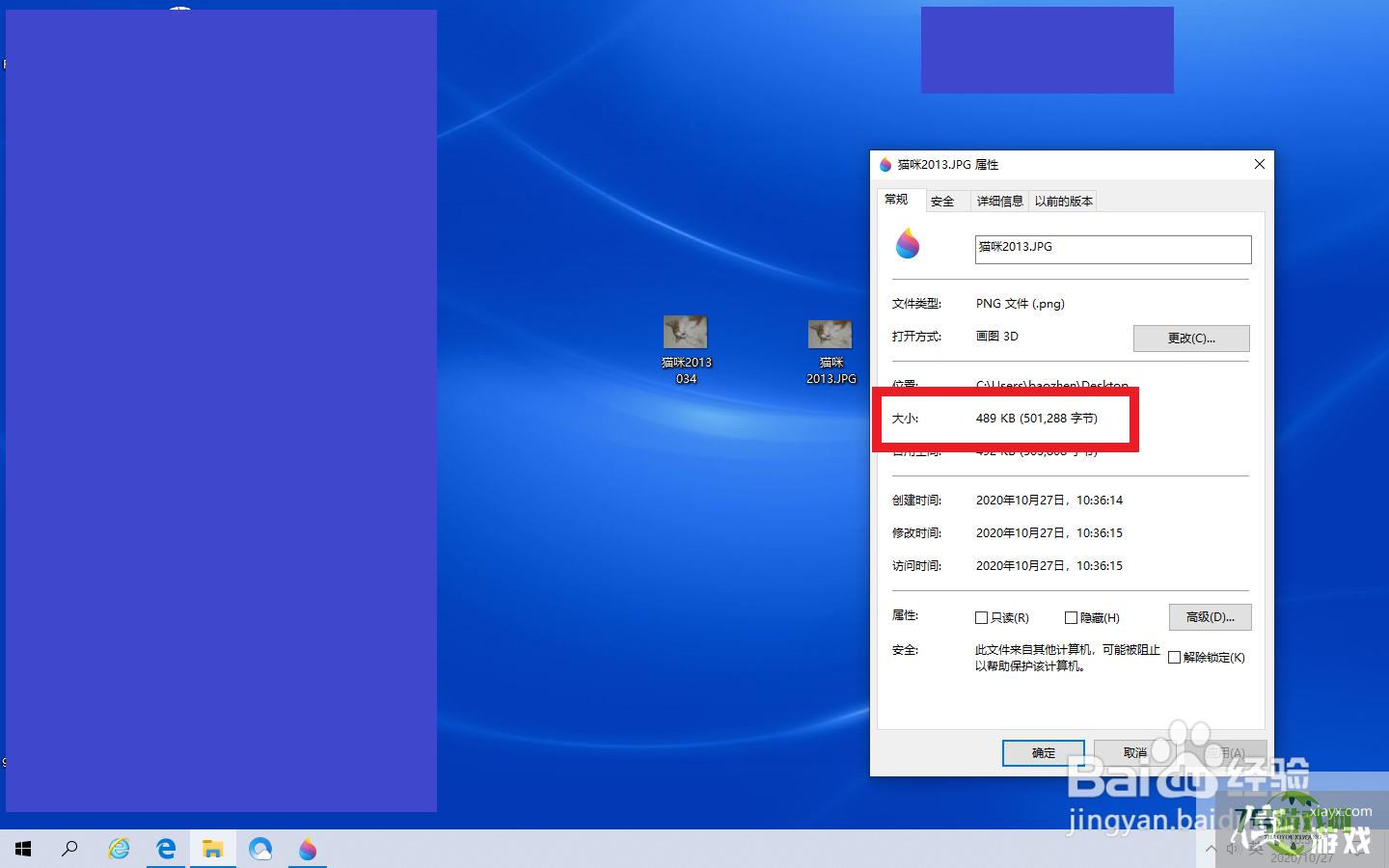Click the size value 489 KB (501,288 字节)
1389x868 pixels.
pos(1037,419)
